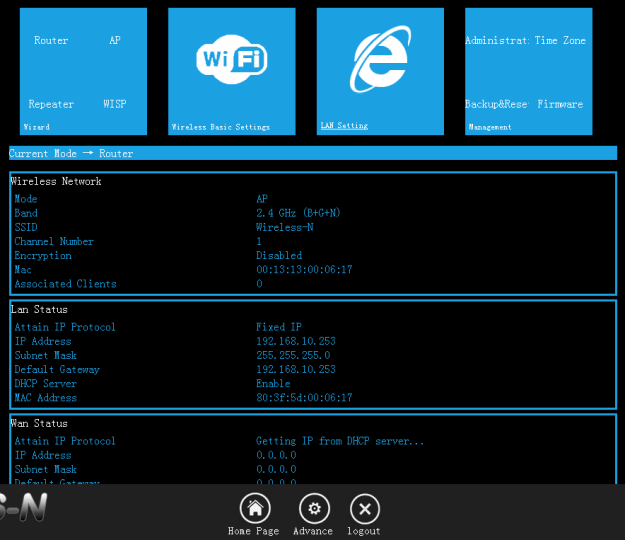Click the band value 2.4 GHz (B+G+N)

point(298,213)
